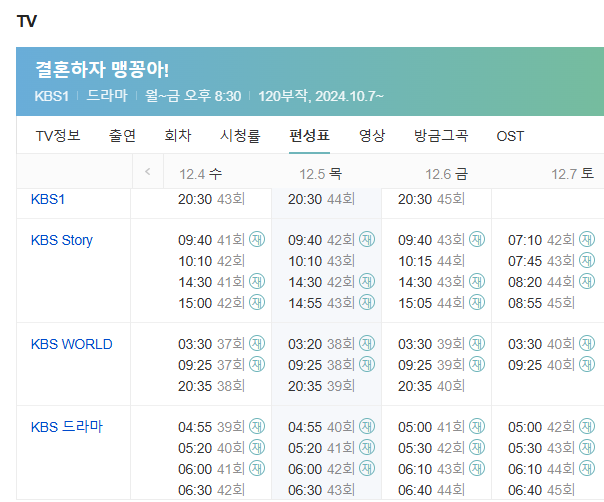Click KBS 드라마 06:40 44회 entry
Screen dimensions: 604x502
point(431,490)
